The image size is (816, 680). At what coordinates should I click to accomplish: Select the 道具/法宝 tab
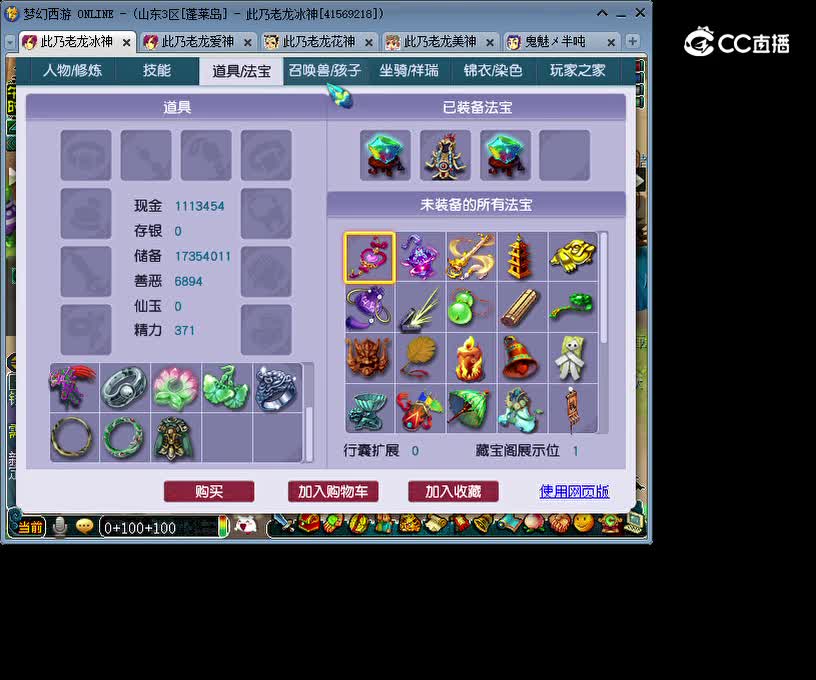click(241, 71)
